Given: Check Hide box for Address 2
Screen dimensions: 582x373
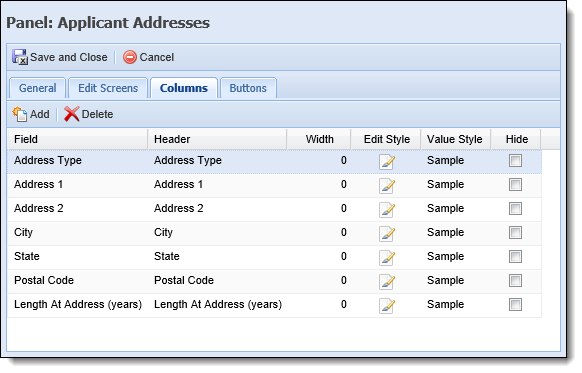Looking at the screenshot, I should tap(515, 209).
